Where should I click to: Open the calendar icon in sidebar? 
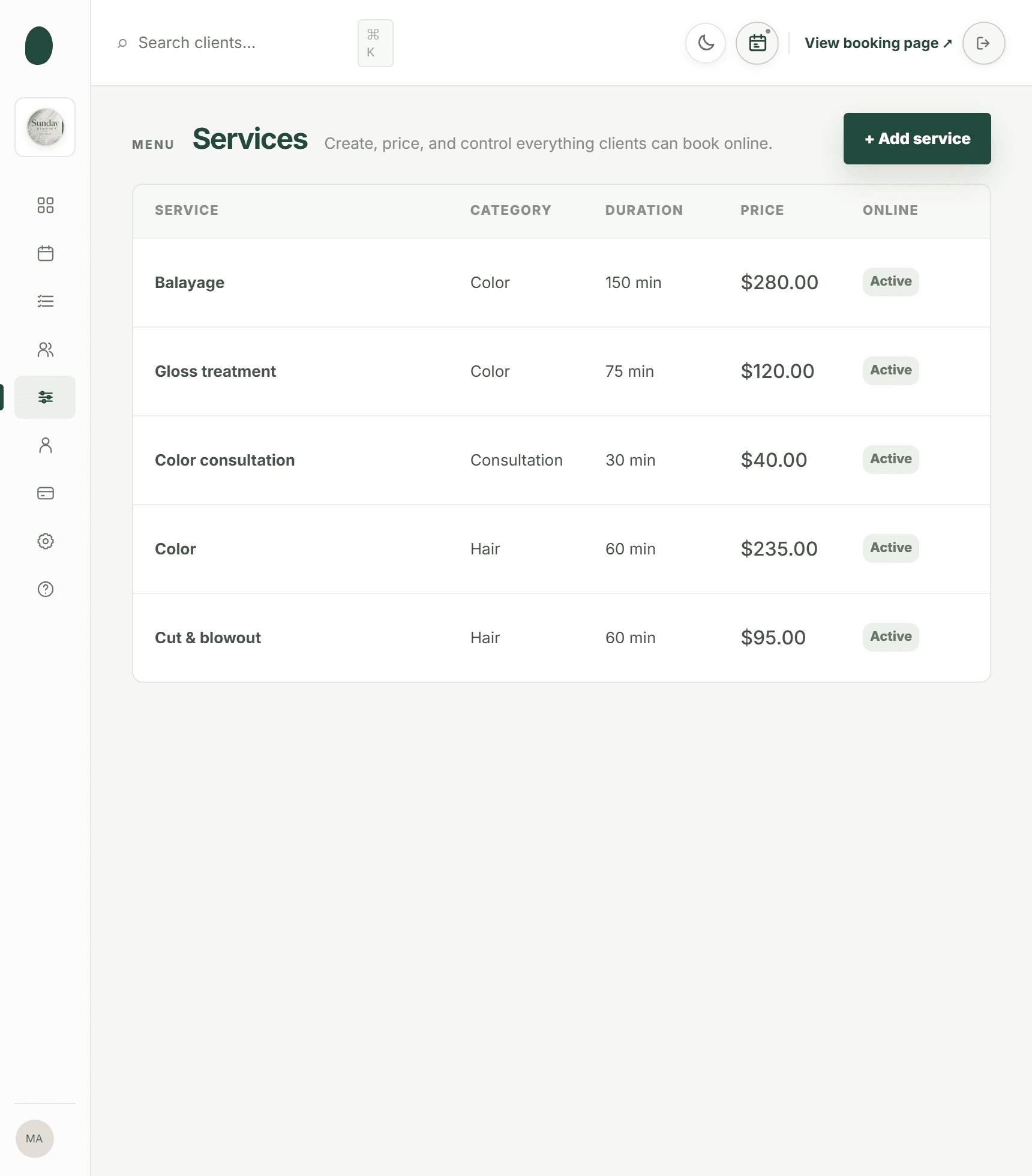click(46, 253)
